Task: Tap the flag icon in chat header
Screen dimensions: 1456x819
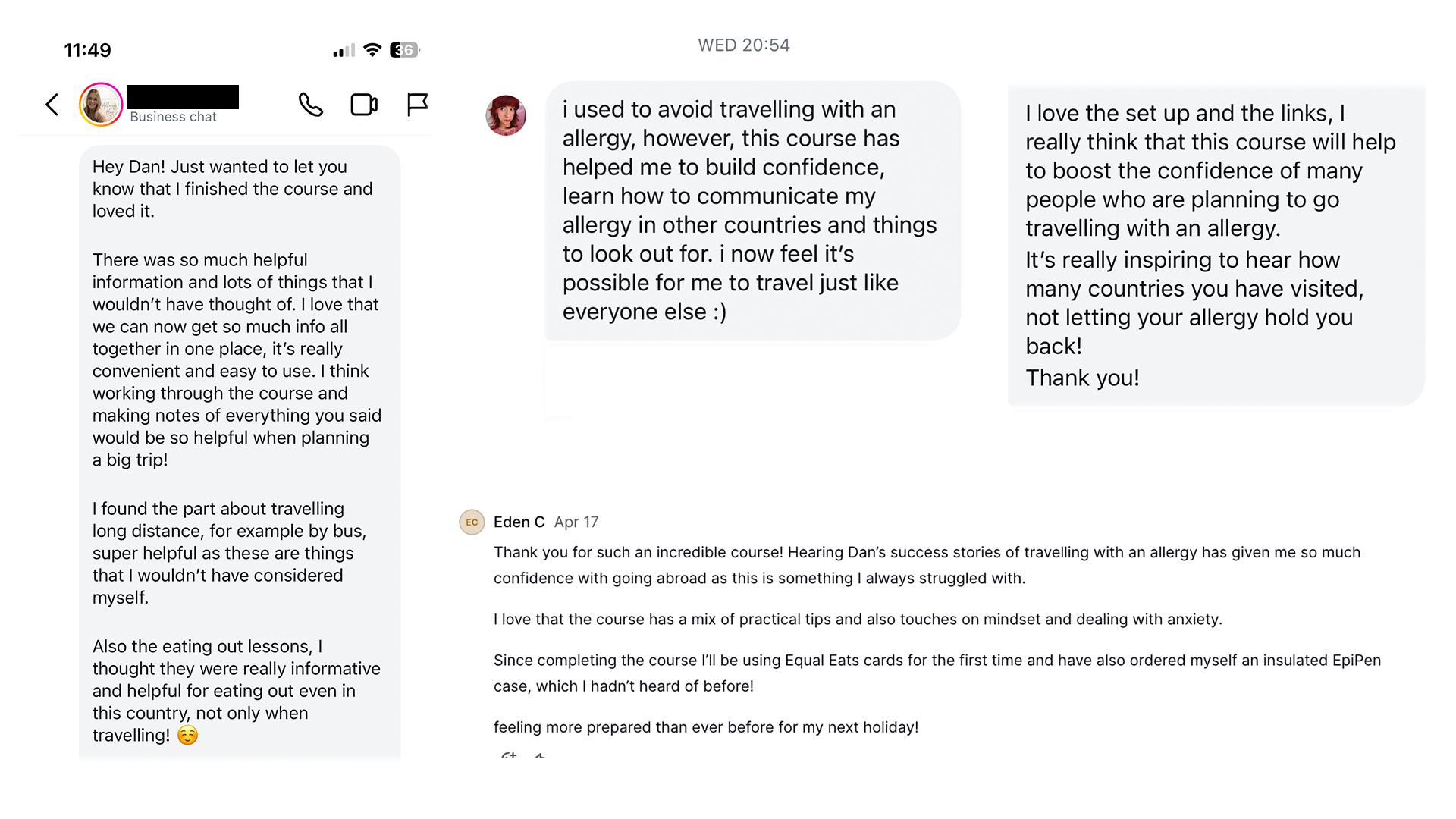Action: [x=417, y=105]
